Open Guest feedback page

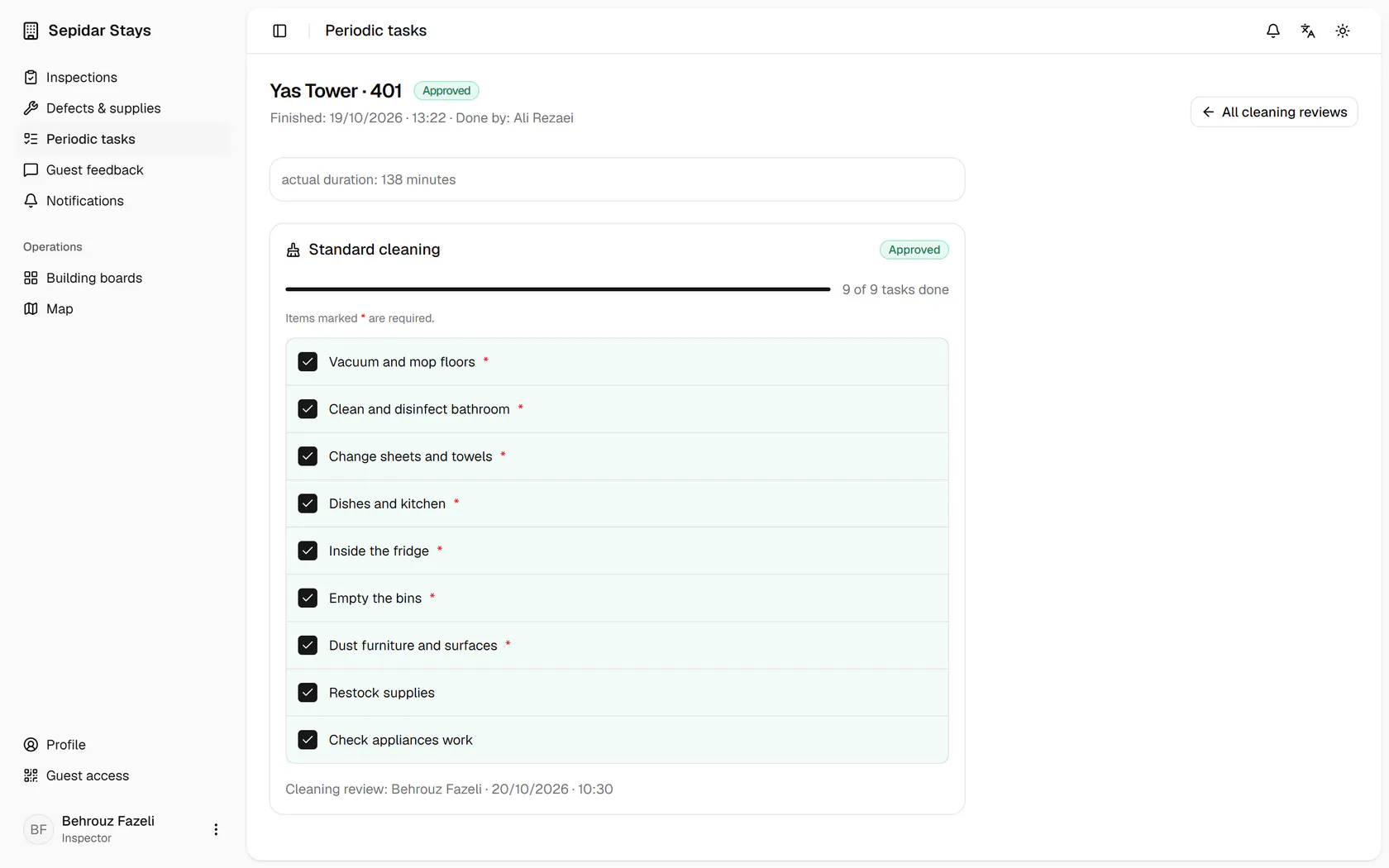coord(122,169)
